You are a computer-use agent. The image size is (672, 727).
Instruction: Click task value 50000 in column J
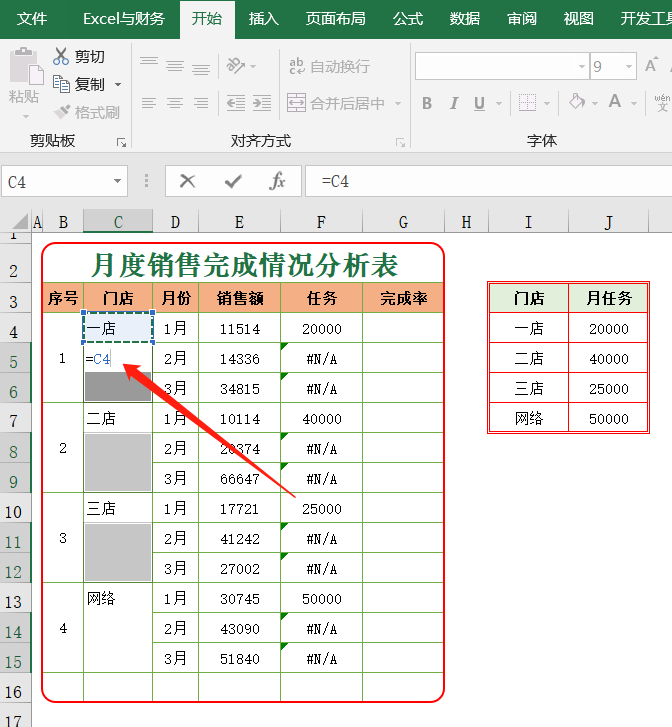click(608, 418)
